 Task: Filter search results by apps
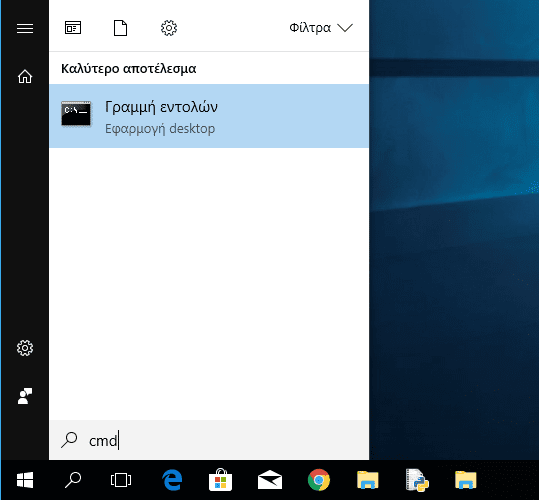click(x=73, y=28)
